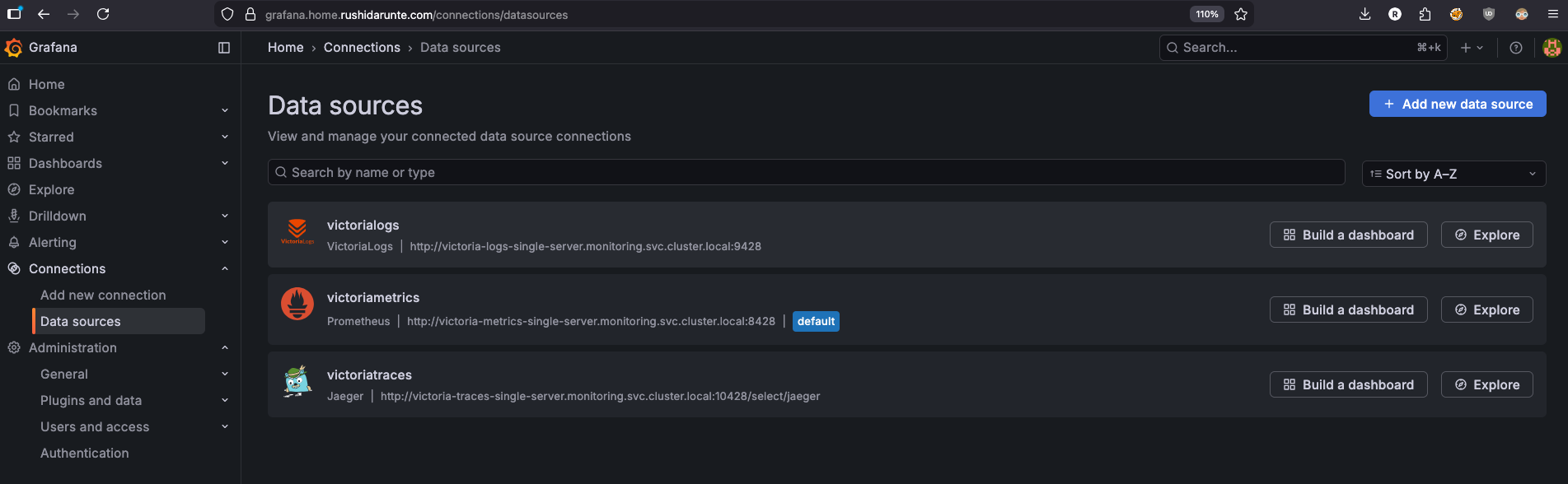Click Add new data source button
1568x484 pixels.
pos(1458,104)
